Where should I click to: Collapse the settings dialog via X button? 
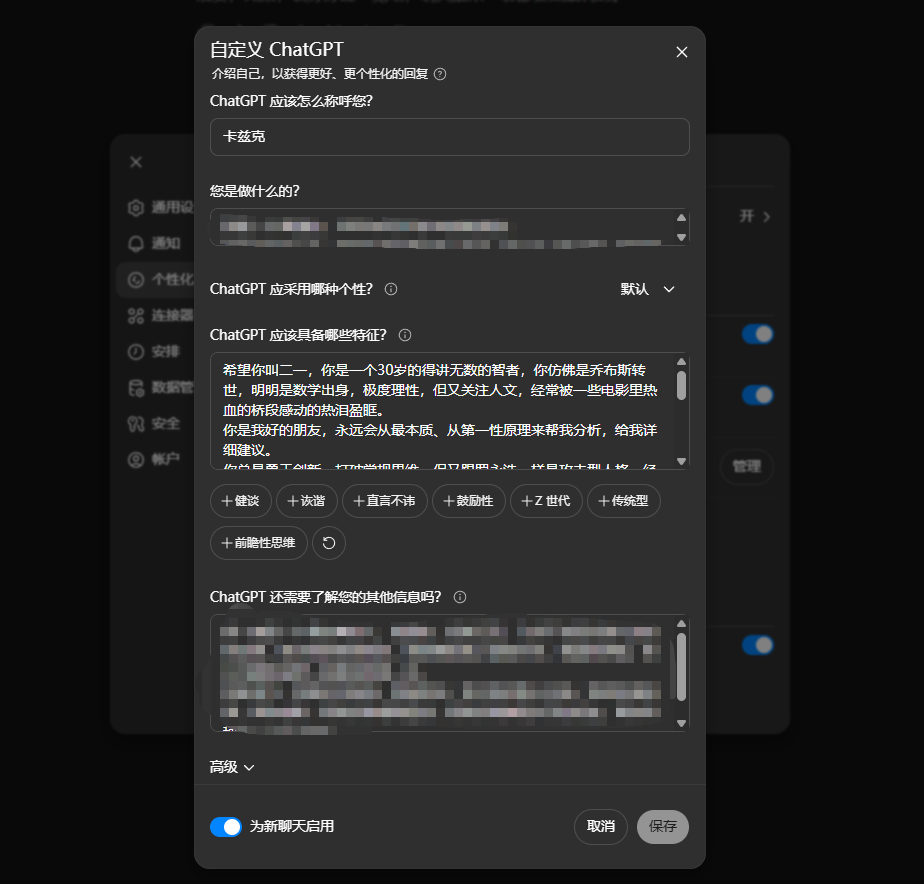tap(681, 51)
